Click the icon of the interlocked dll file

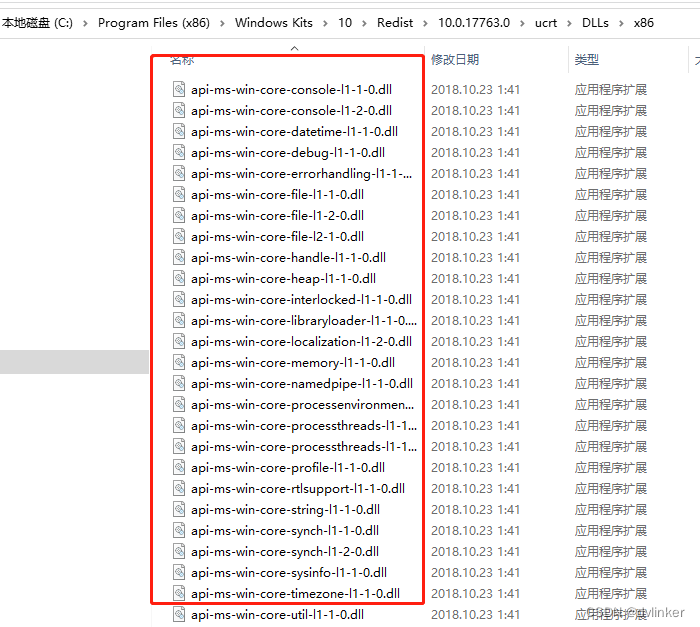tap(179, 299)
